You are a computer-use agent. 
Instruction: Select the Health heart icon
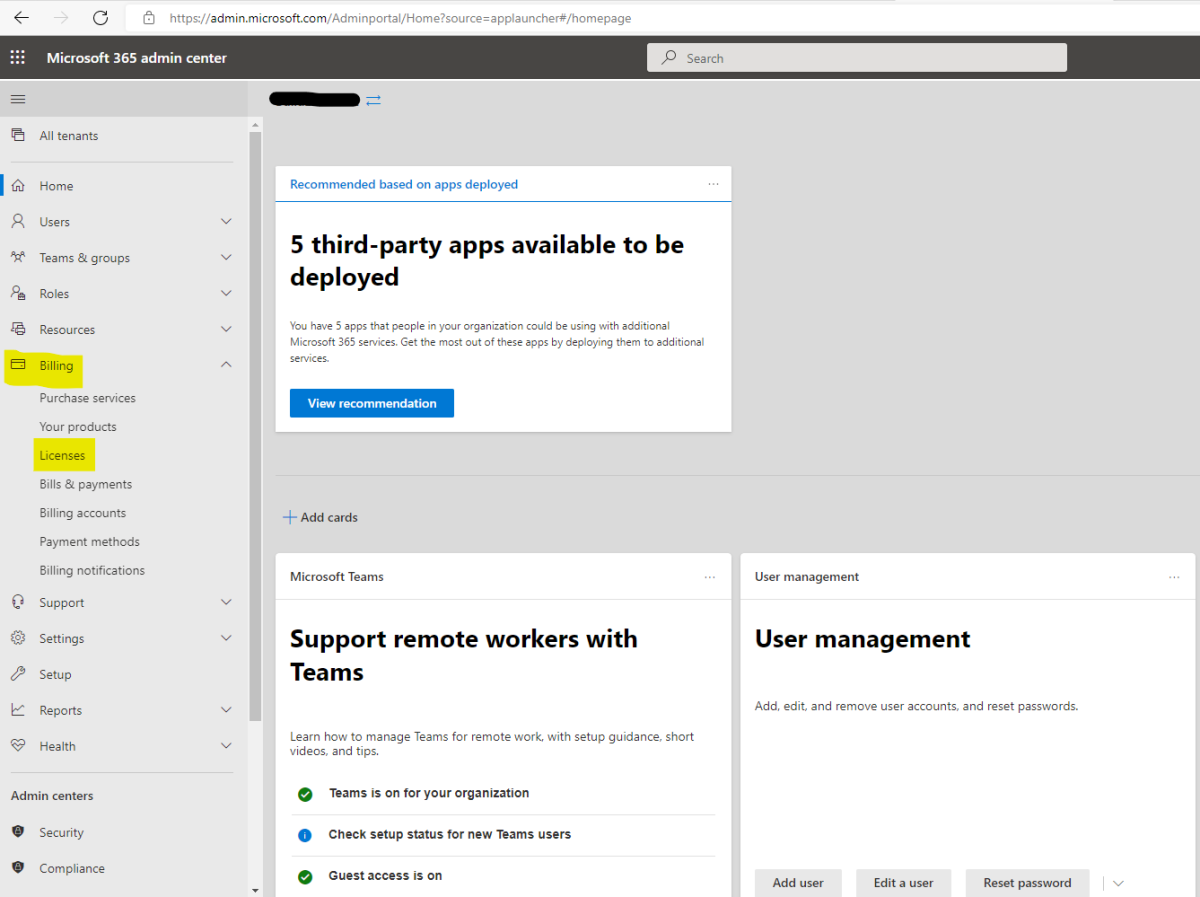(x=18, y=745)
